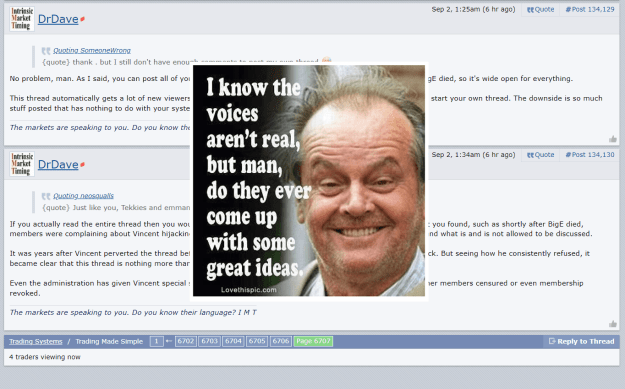
Task: Go to page 6705
Action: pyautogui.click(x=257, y=342)
